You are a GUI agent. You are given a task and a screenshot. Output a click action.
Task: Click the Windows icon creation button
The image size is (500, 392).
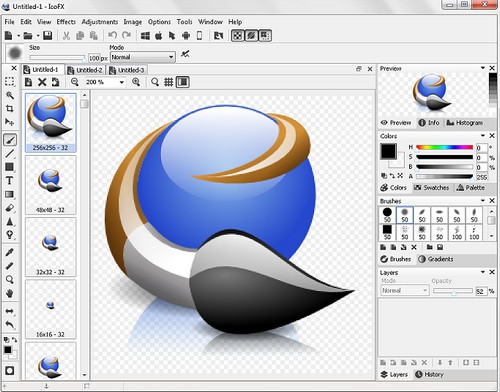coord(145,36)
